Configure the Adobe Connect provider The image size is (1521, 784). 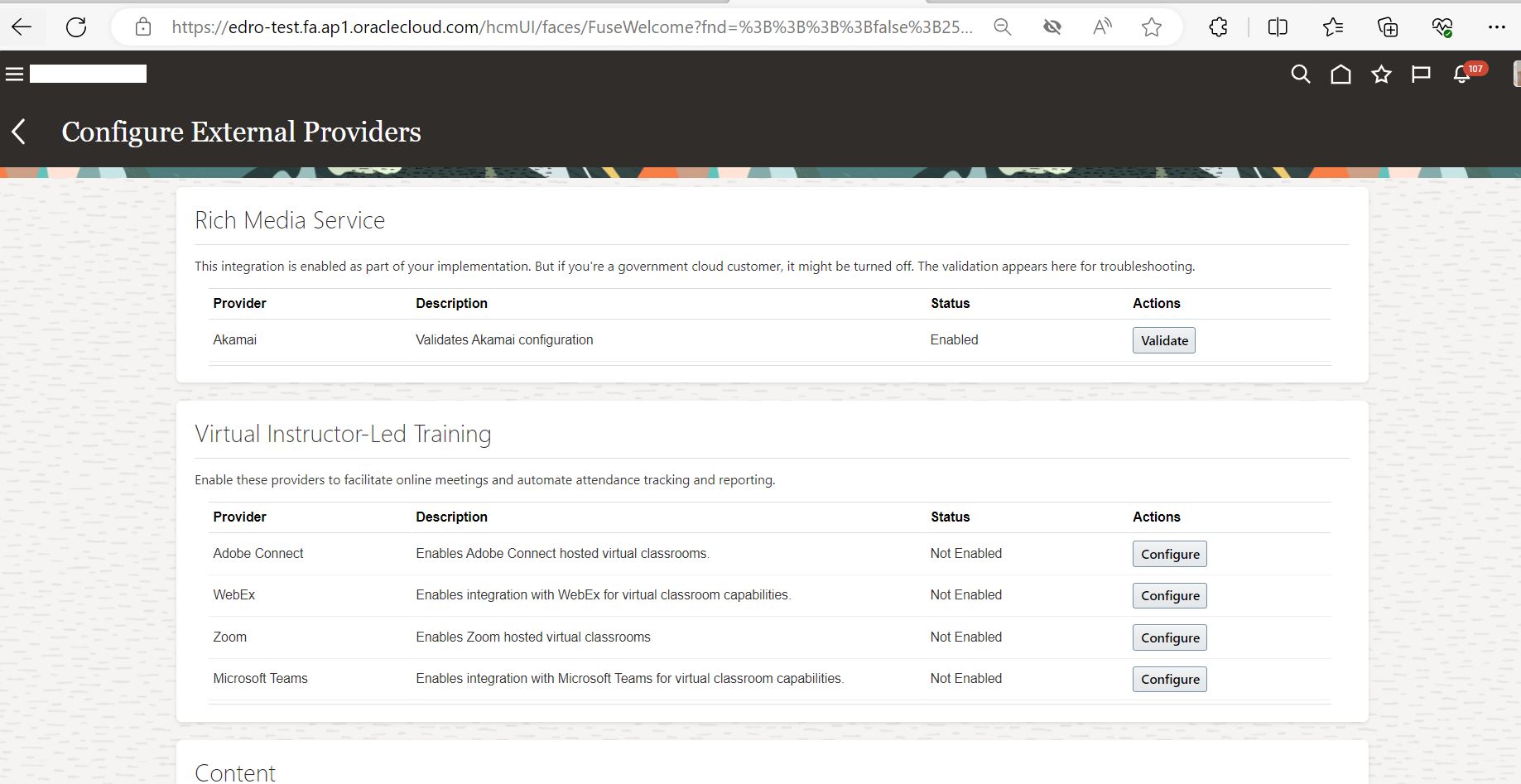tap(1170, 554)
